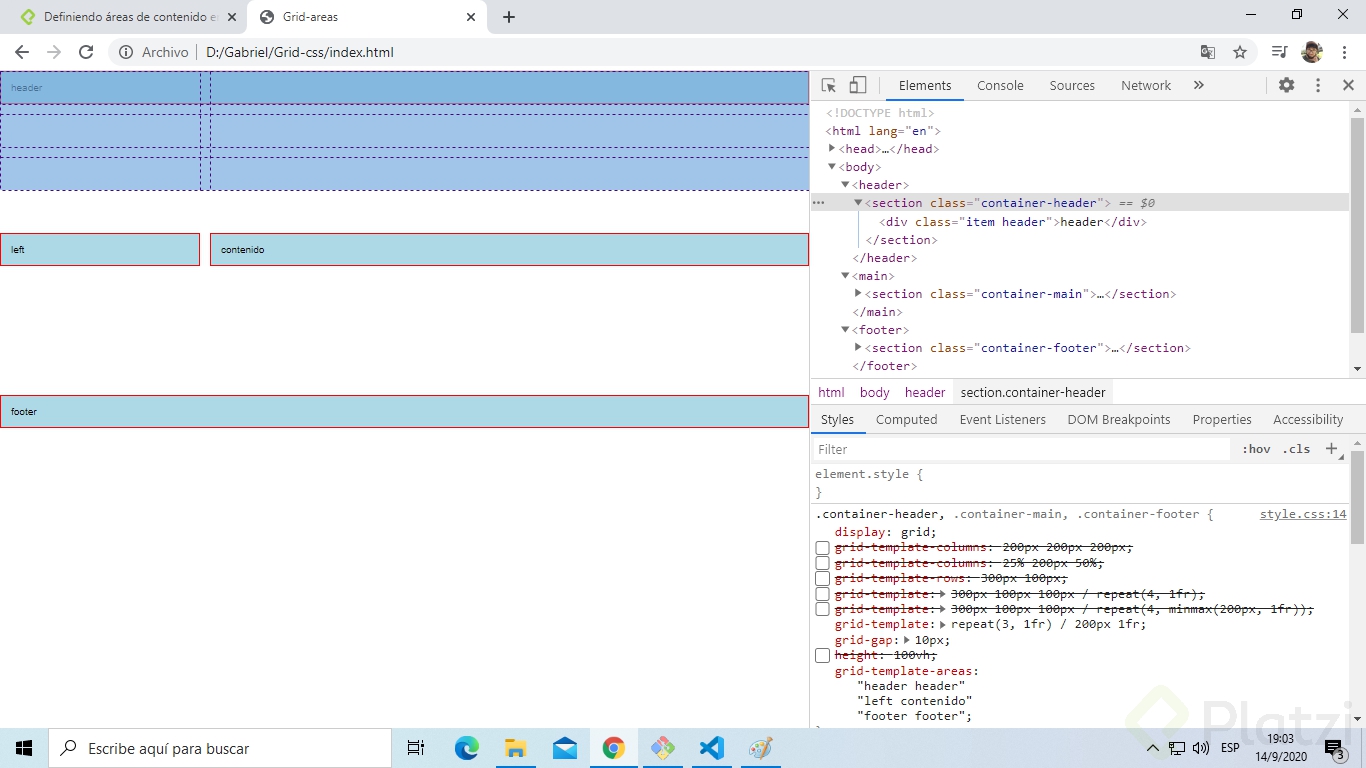Activate the inspect element picker icon

(828, 85)
